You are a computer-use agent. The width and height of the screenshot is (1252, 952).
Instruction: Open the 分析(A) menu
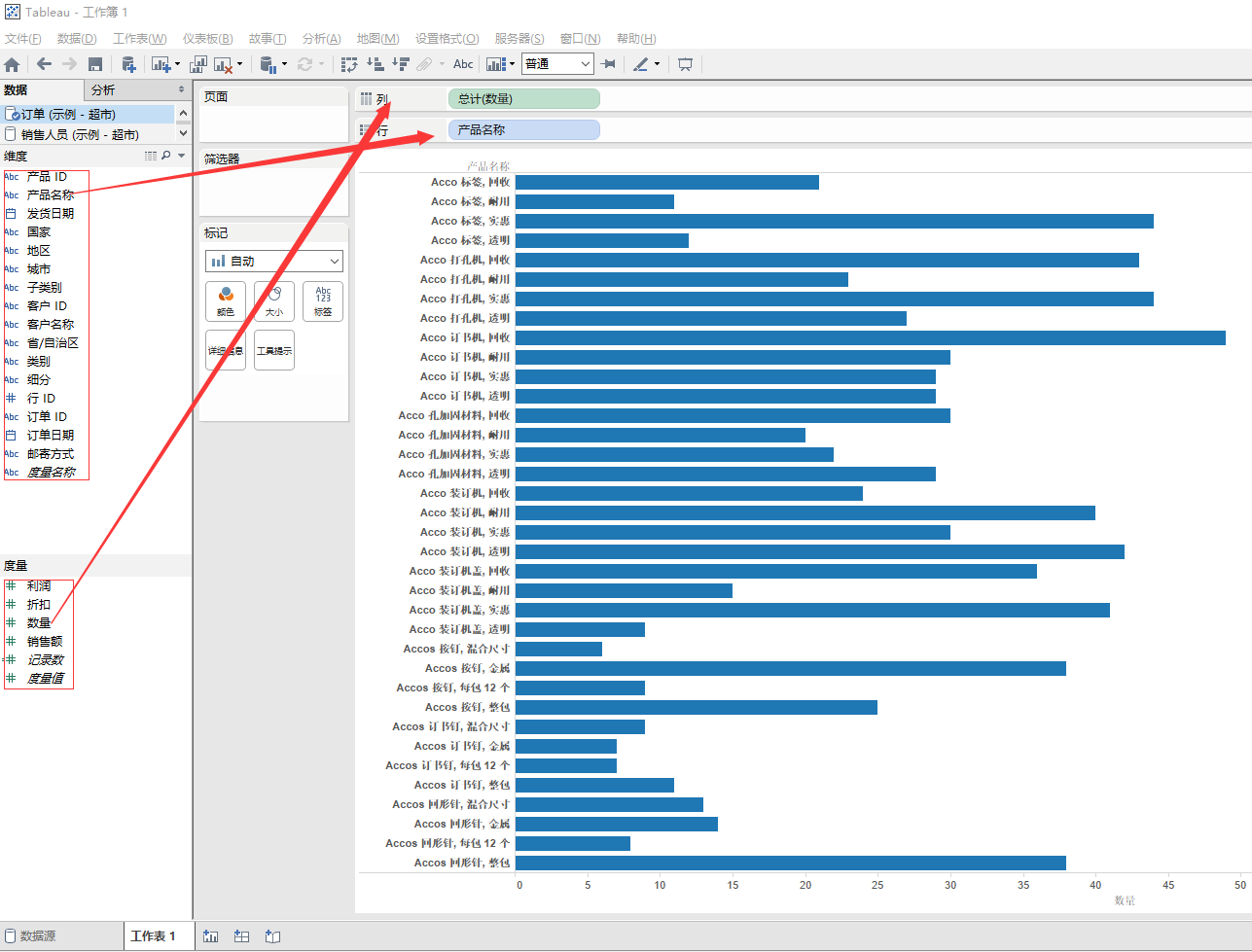[322, 39]
